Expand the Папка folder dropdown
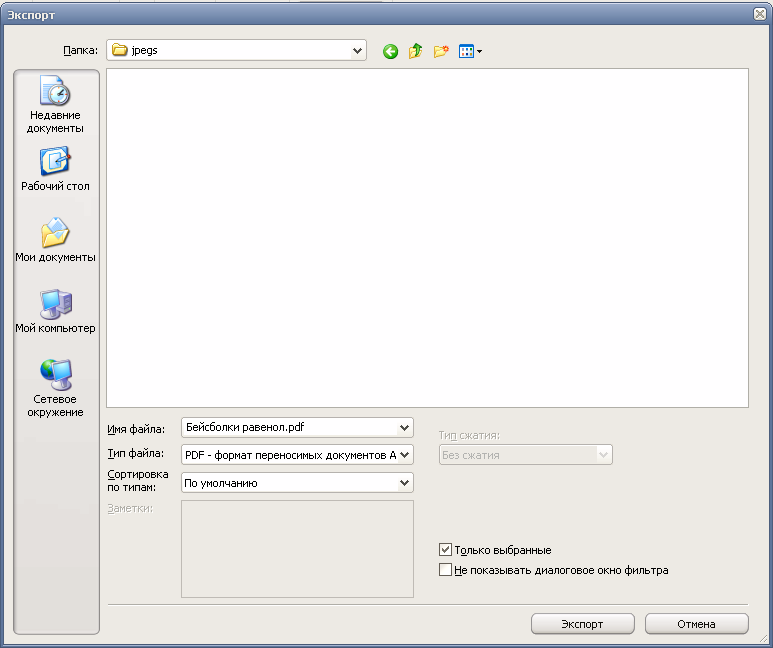 tap(357, 50)
